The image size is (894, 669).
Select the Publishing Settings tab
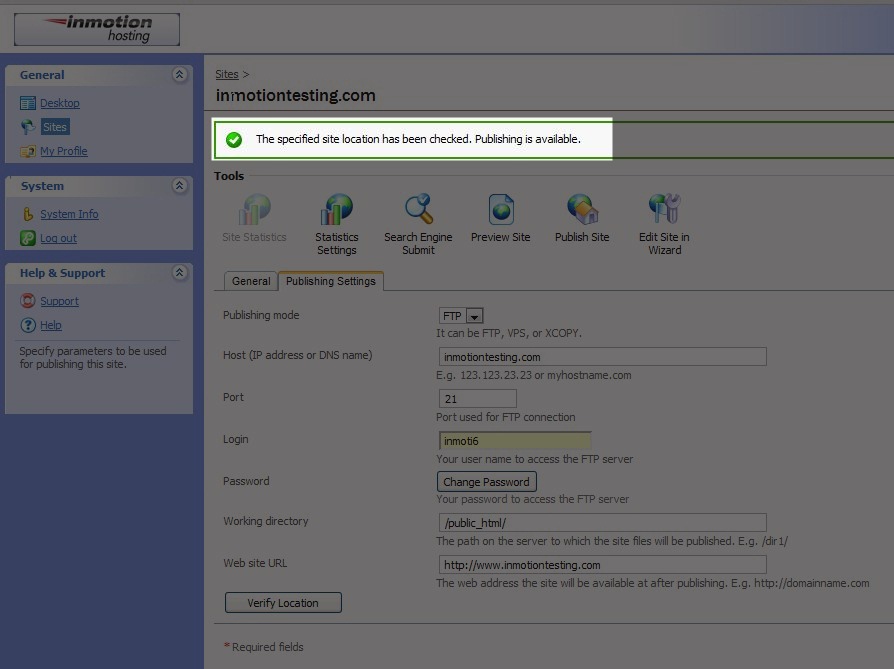point(330,282)
